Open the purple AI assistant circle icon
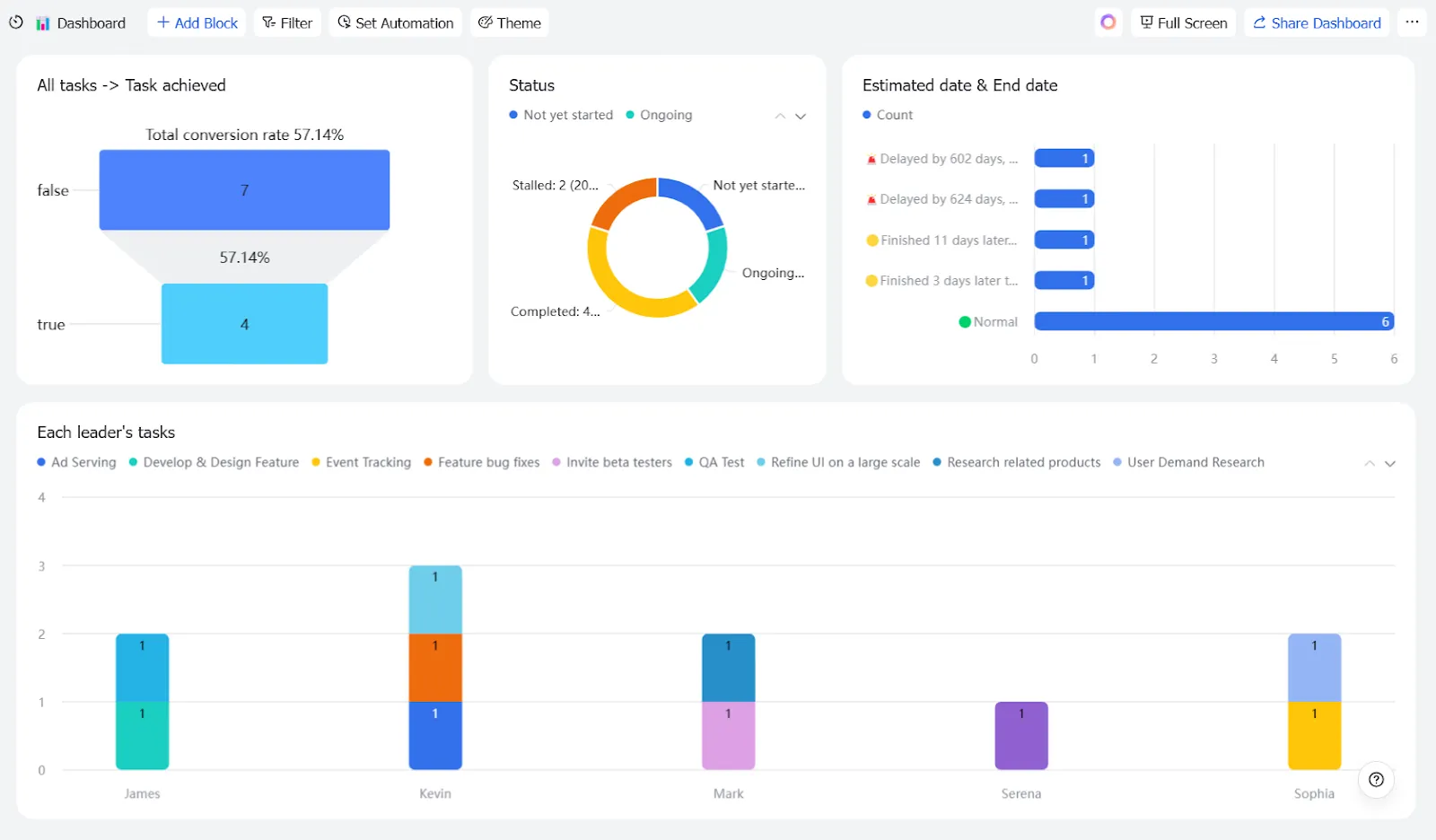This screenshot has width=1436, height=840. pos(1108,22)
